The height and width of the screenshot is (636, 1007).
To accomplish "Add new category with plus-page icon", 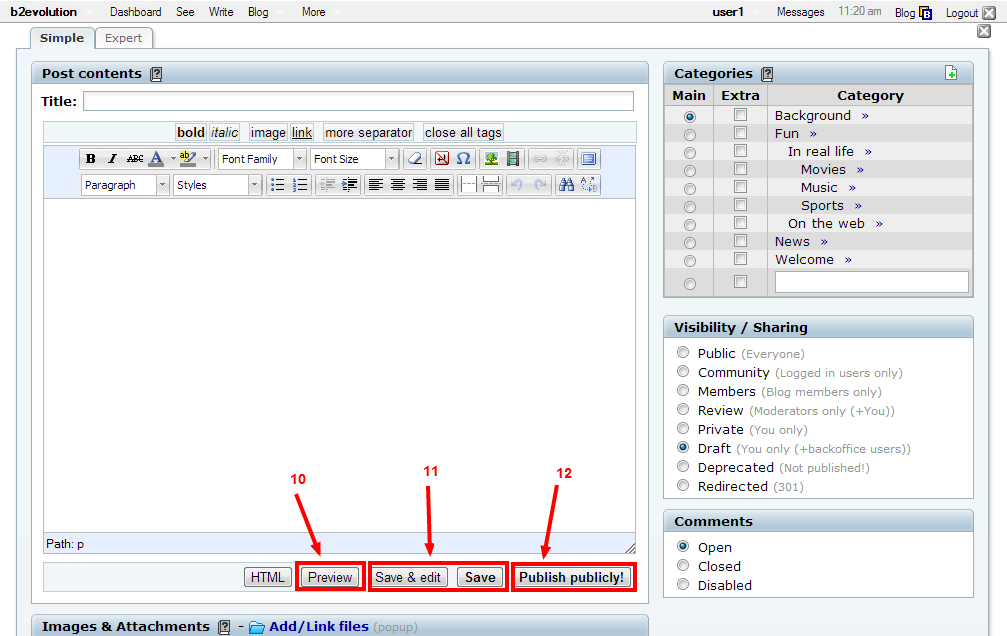I will (951, 73).
